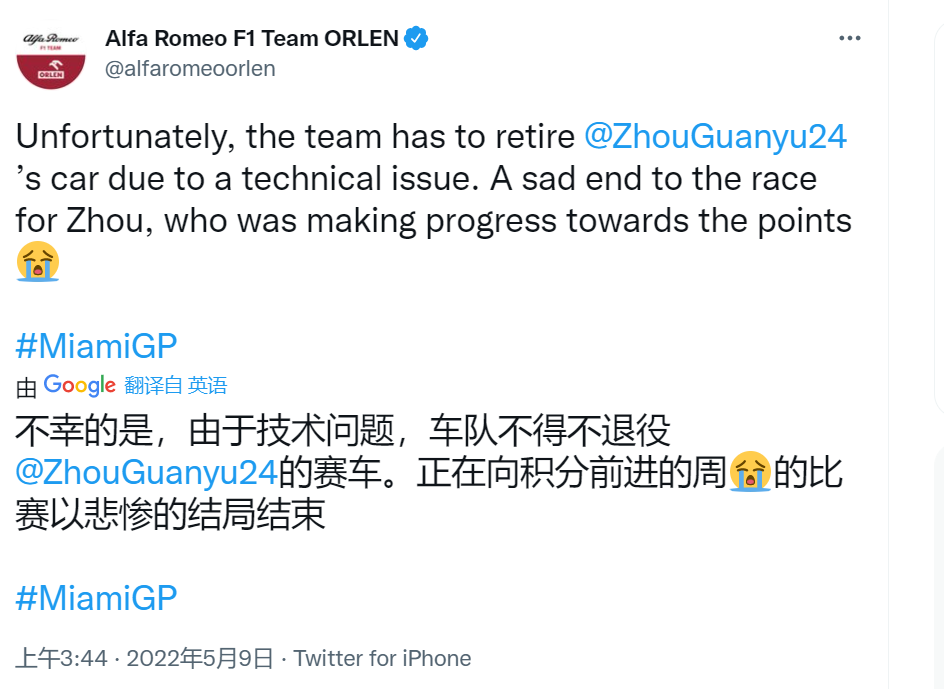Open the three-dot more options menu

click(849, 39)
